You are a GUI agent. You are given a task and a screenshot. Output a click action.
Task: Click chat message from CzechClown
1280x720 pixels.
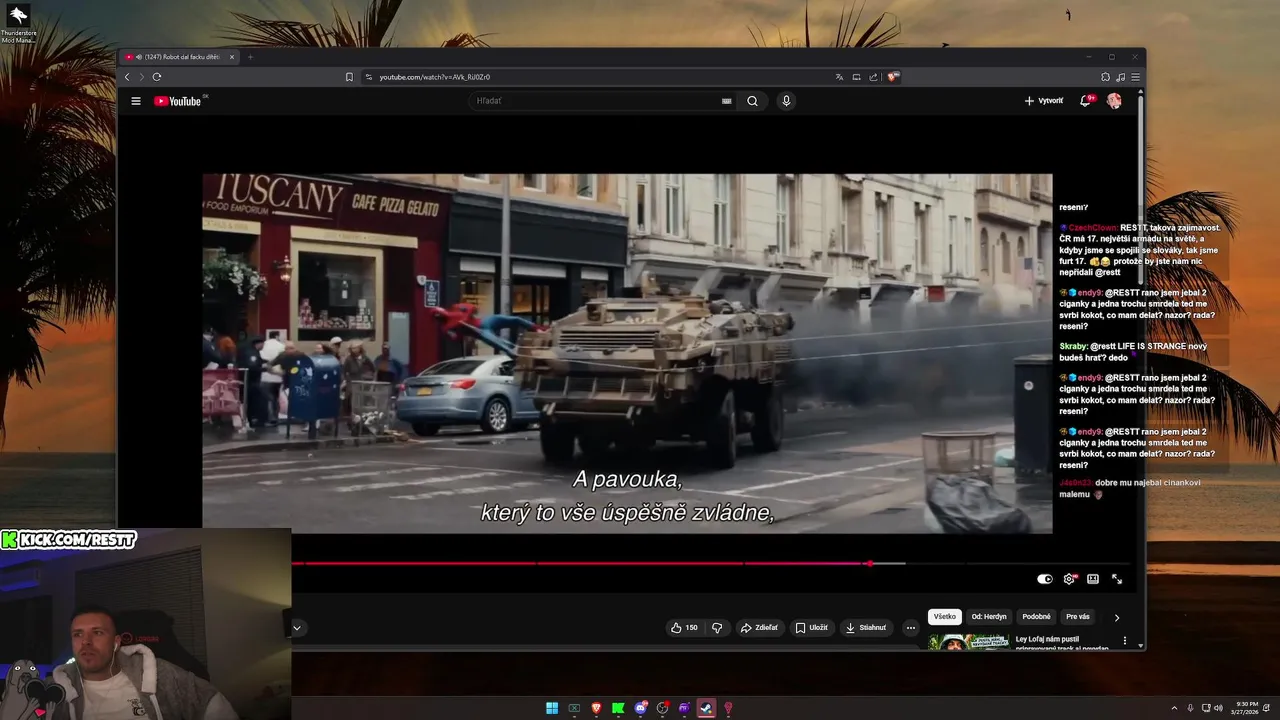click(x=1140, y=250)
